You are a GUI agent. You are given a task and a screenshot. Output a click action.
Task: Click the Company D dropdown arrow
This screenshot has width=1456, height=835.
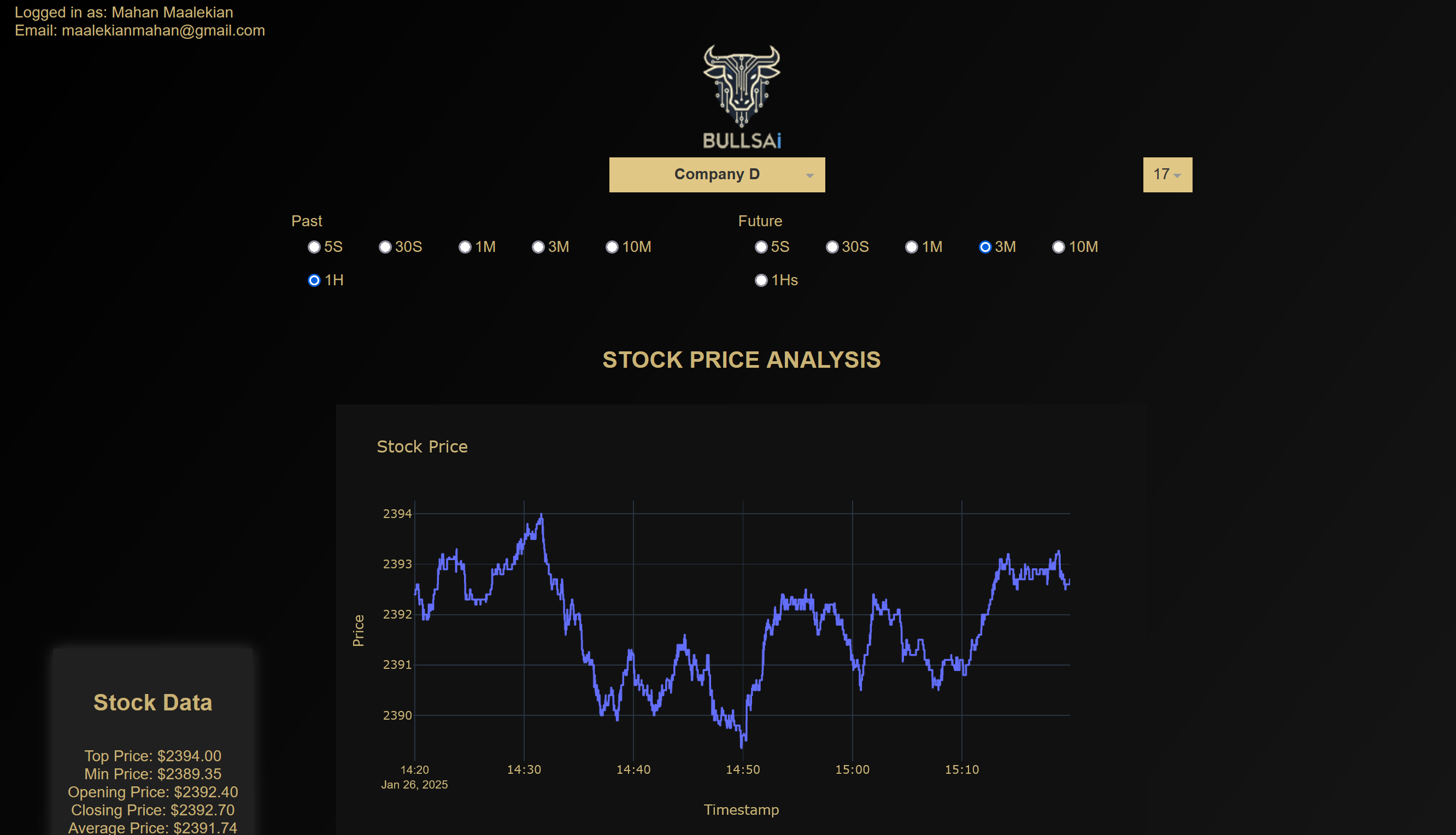pos(809,175)
